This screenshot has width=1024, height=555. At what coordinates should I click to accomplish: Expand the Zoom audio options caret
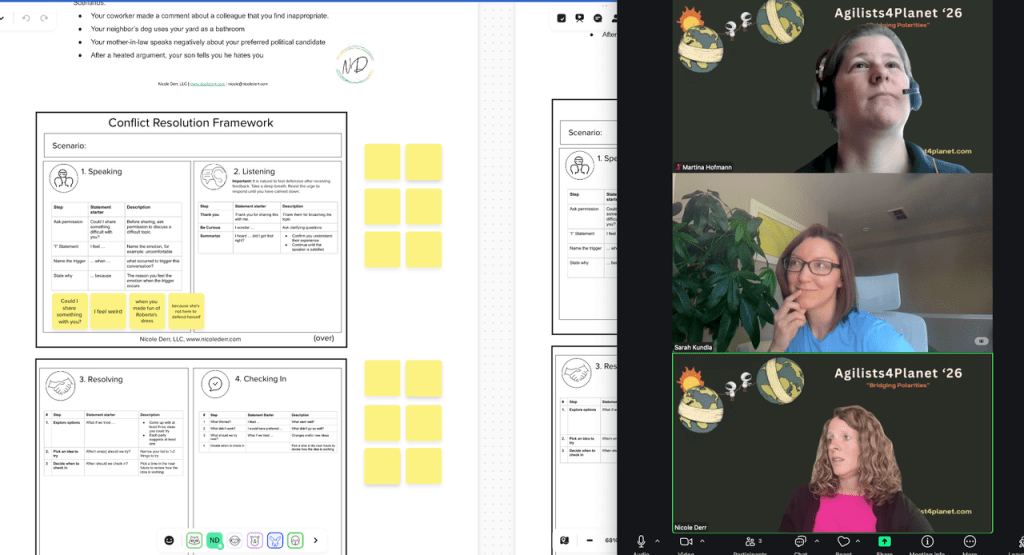click(x=657, y=541)
